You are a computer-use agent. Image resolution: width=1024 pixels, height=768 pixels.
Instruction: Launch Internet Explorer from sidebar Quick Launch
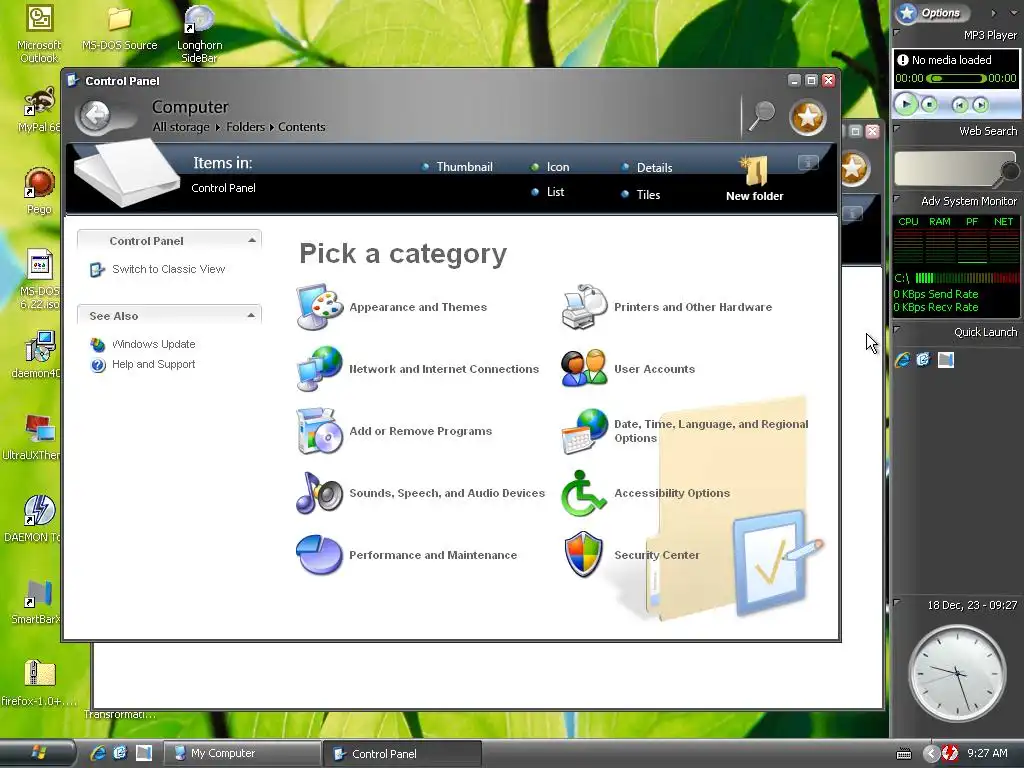point(903,360)
